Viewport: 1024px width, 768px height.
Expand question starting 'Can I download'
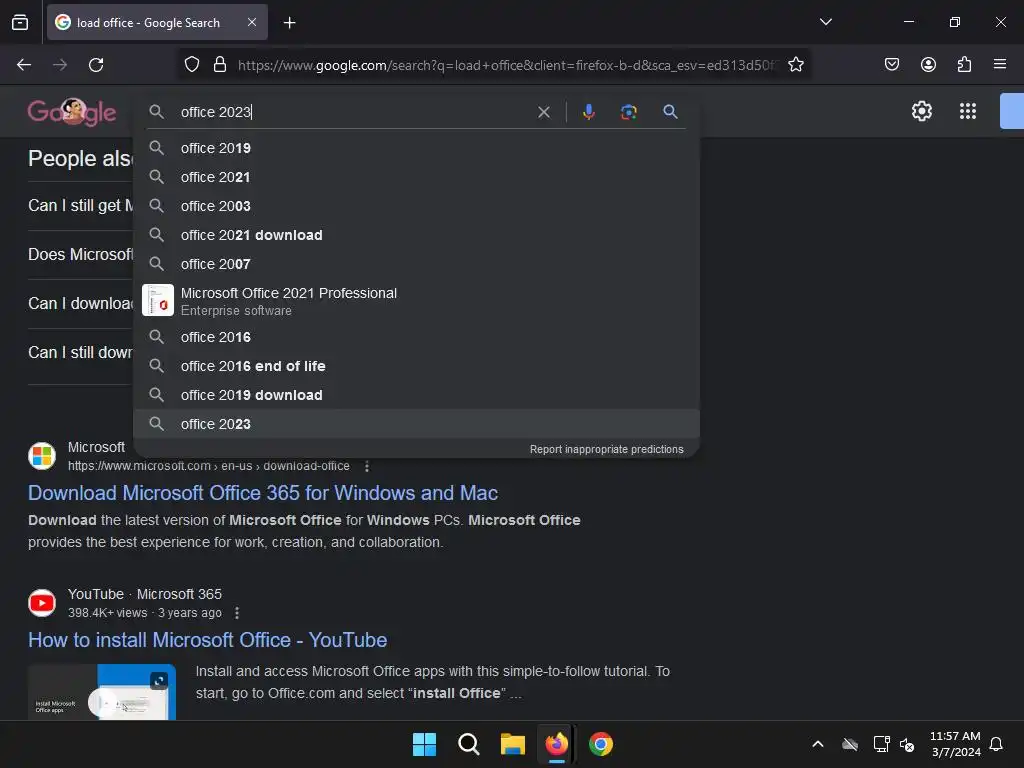(80, 304)
